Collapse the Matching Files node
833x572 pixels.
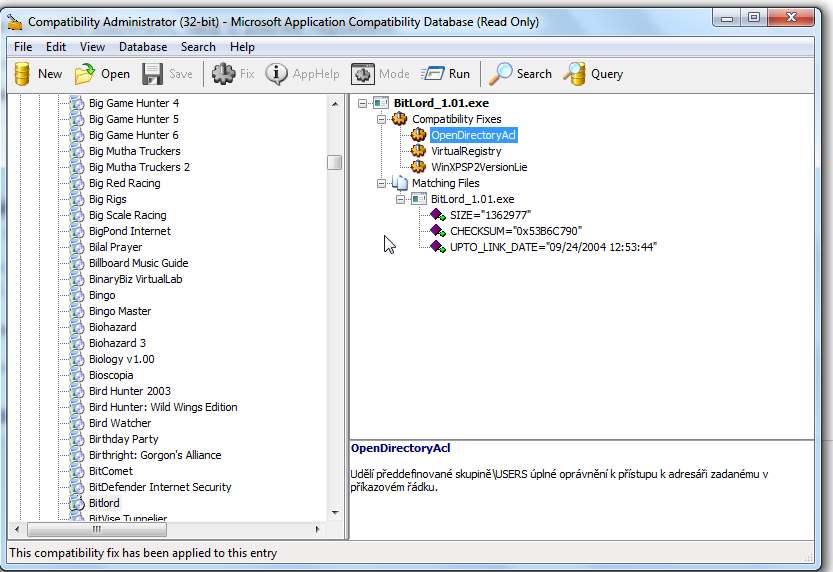click(381, 183)
